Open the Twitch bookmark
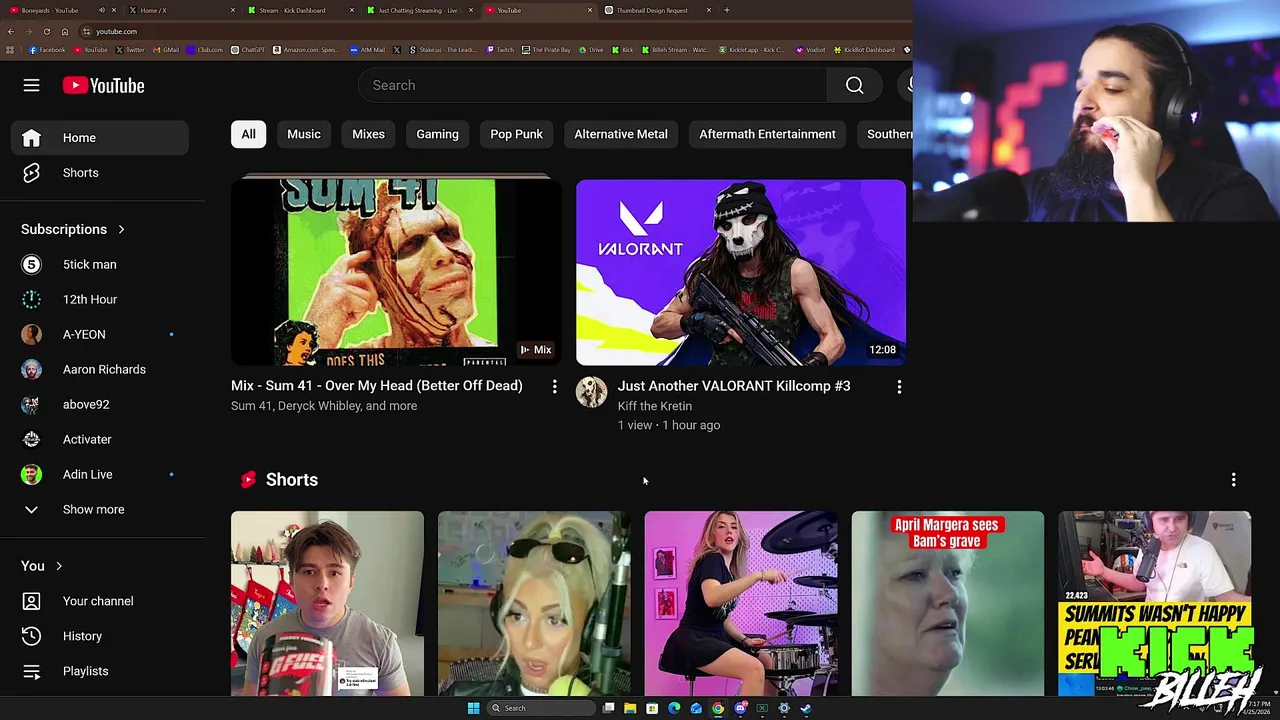Image resolution: width=1280 pixels, height=720 pixels. point(500,50)
